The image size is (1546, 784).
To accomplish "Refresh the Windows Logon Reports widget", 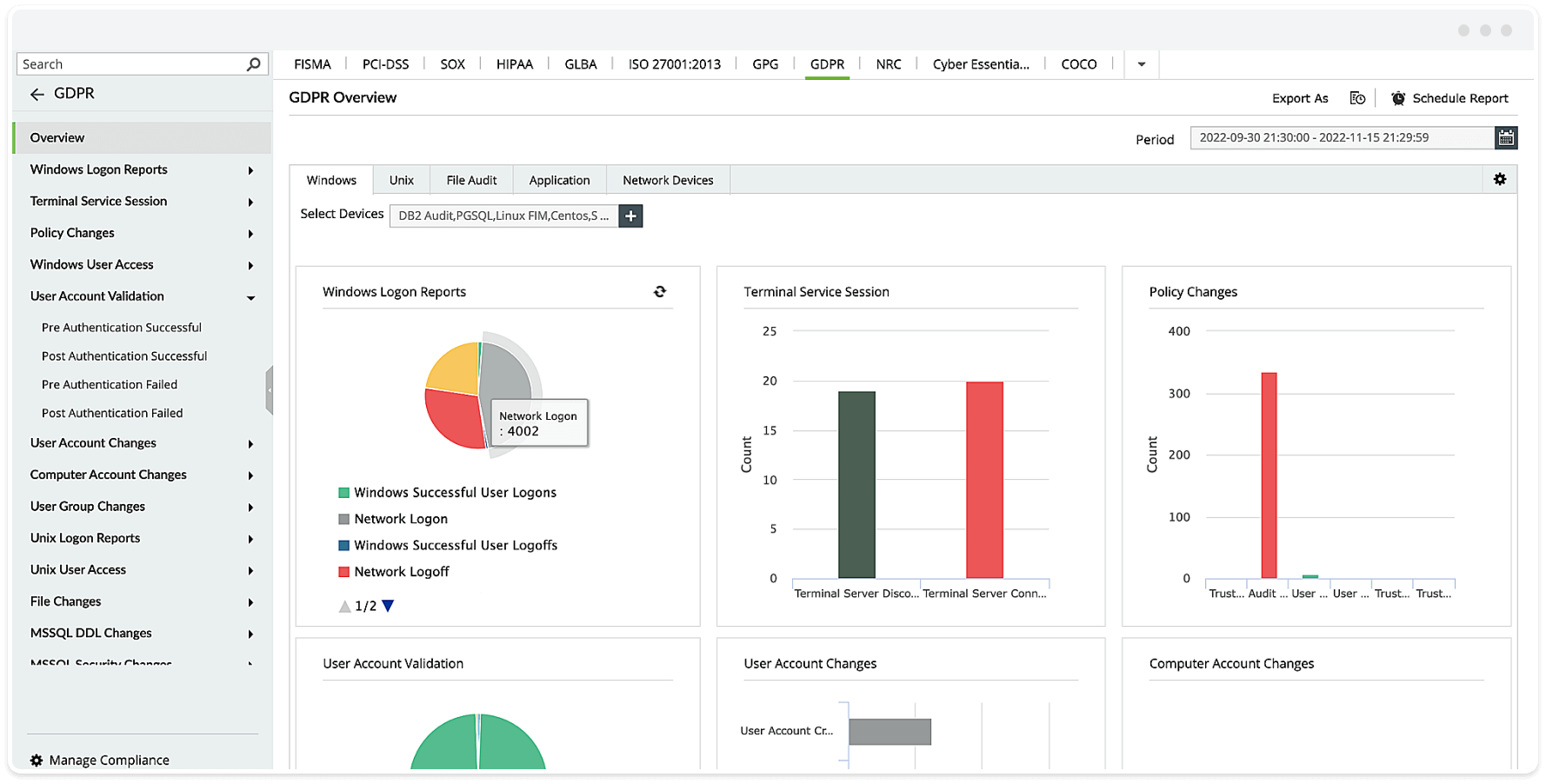I will pyautogui.click(x=660, y=292).
